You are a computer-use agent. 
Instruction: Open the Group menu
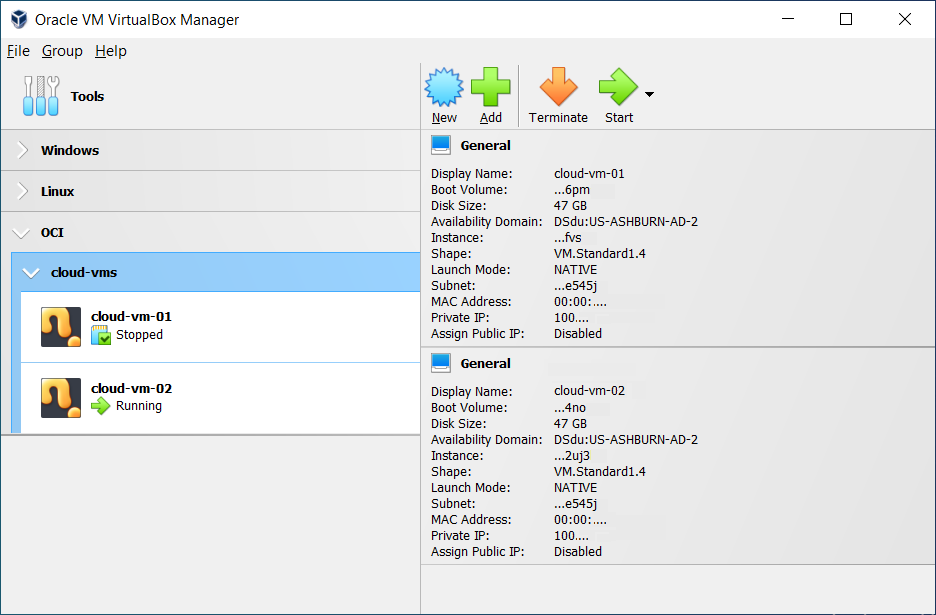(x=62, y=51)
